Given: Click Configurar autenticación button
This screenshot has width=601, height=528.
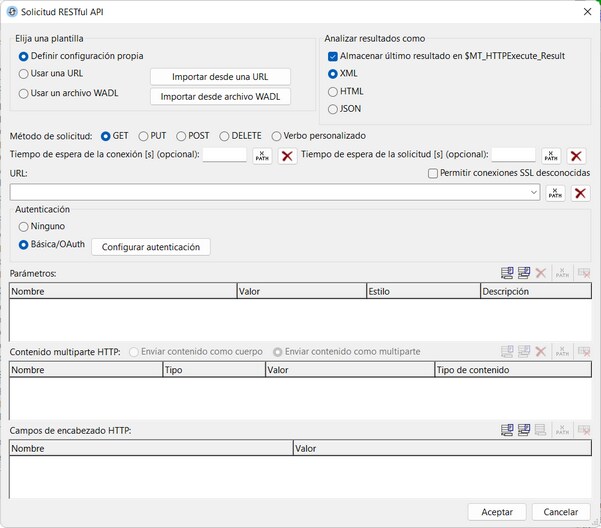Looking at the screenshot, I should point(151,247).
